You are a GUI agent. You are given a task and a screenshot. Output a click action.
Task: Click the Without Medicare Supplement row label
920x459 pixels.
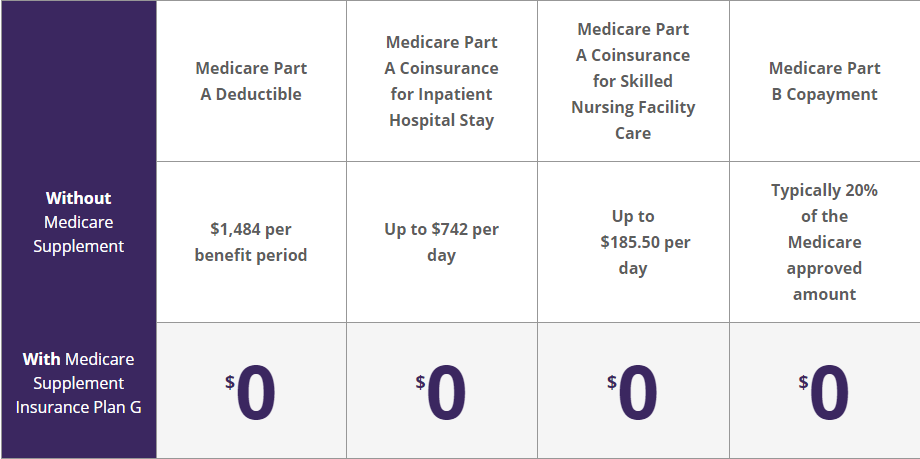(x=78, y=222)
